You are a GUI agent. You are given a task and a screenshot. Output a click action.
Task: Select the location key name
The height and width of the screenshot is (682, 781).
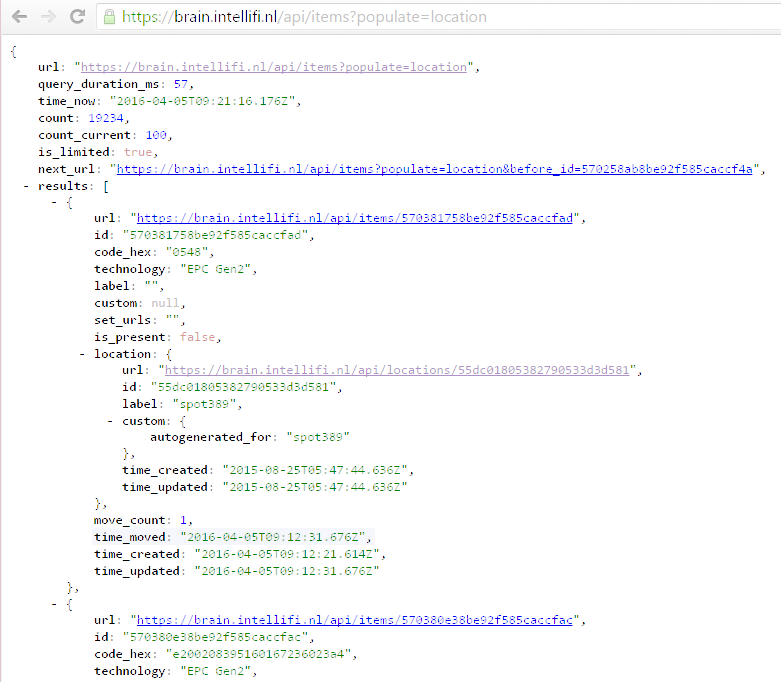click(123, 354)
